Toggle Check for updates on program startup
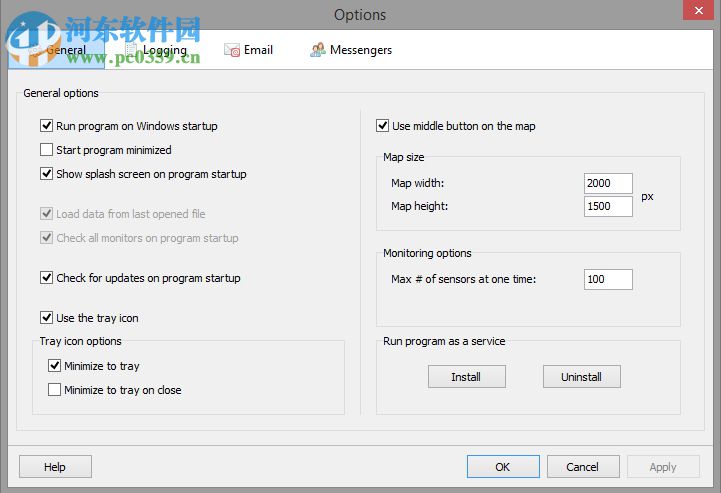 click(46, 277)
